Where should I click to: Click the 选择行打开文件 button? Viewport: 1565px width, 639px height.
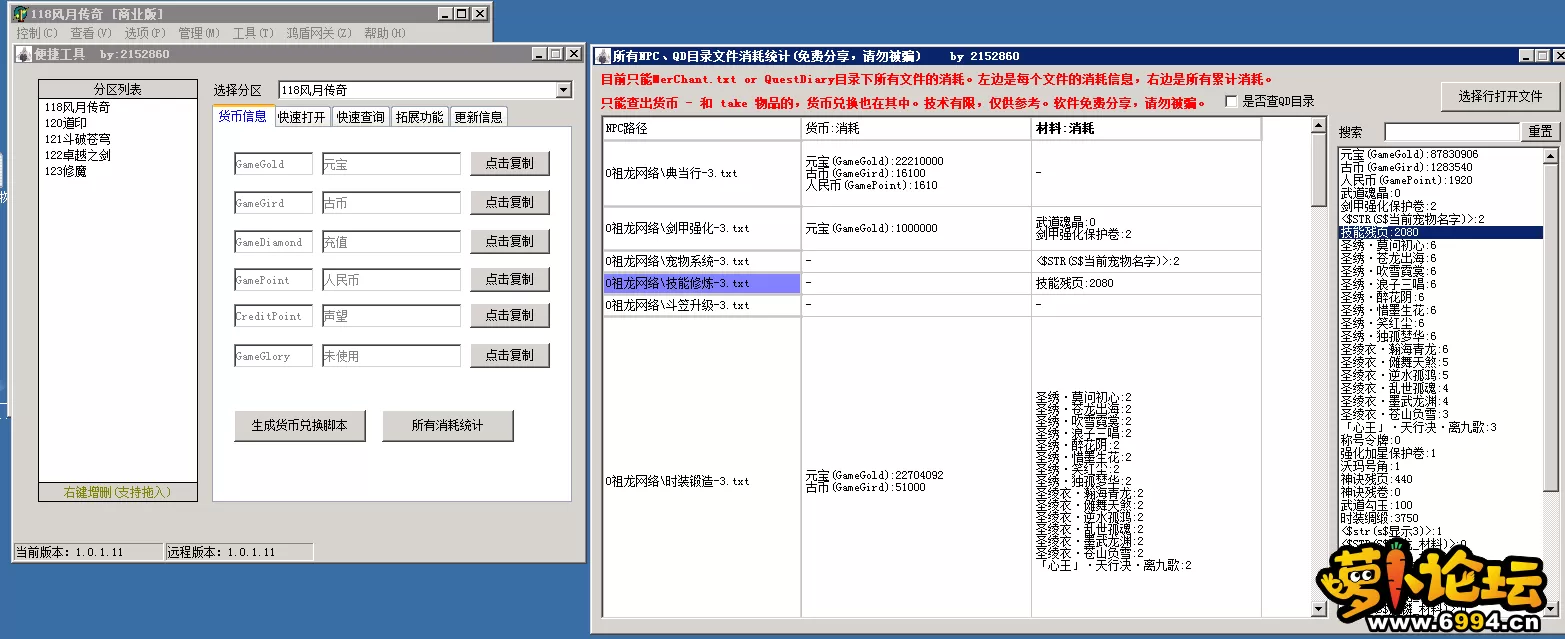click(1500, 96)
